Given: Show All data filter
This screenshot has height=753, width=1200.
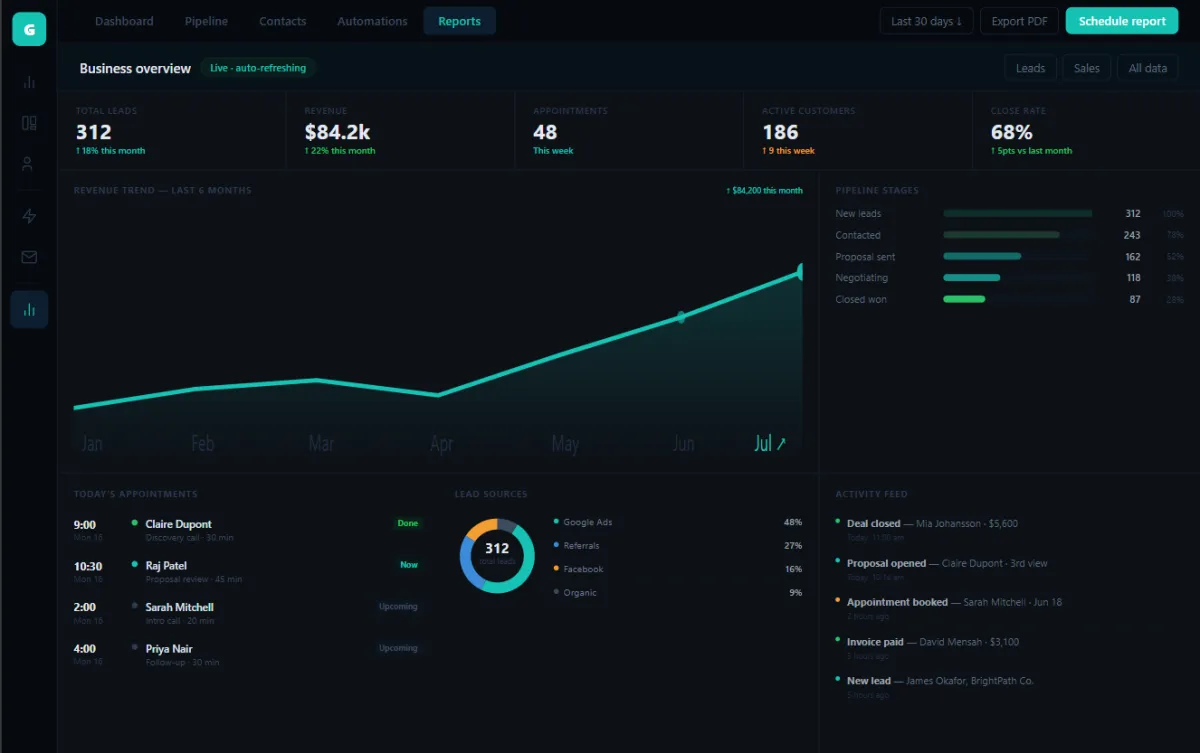Looking at the screenshot, I should tap(1148, 68).
